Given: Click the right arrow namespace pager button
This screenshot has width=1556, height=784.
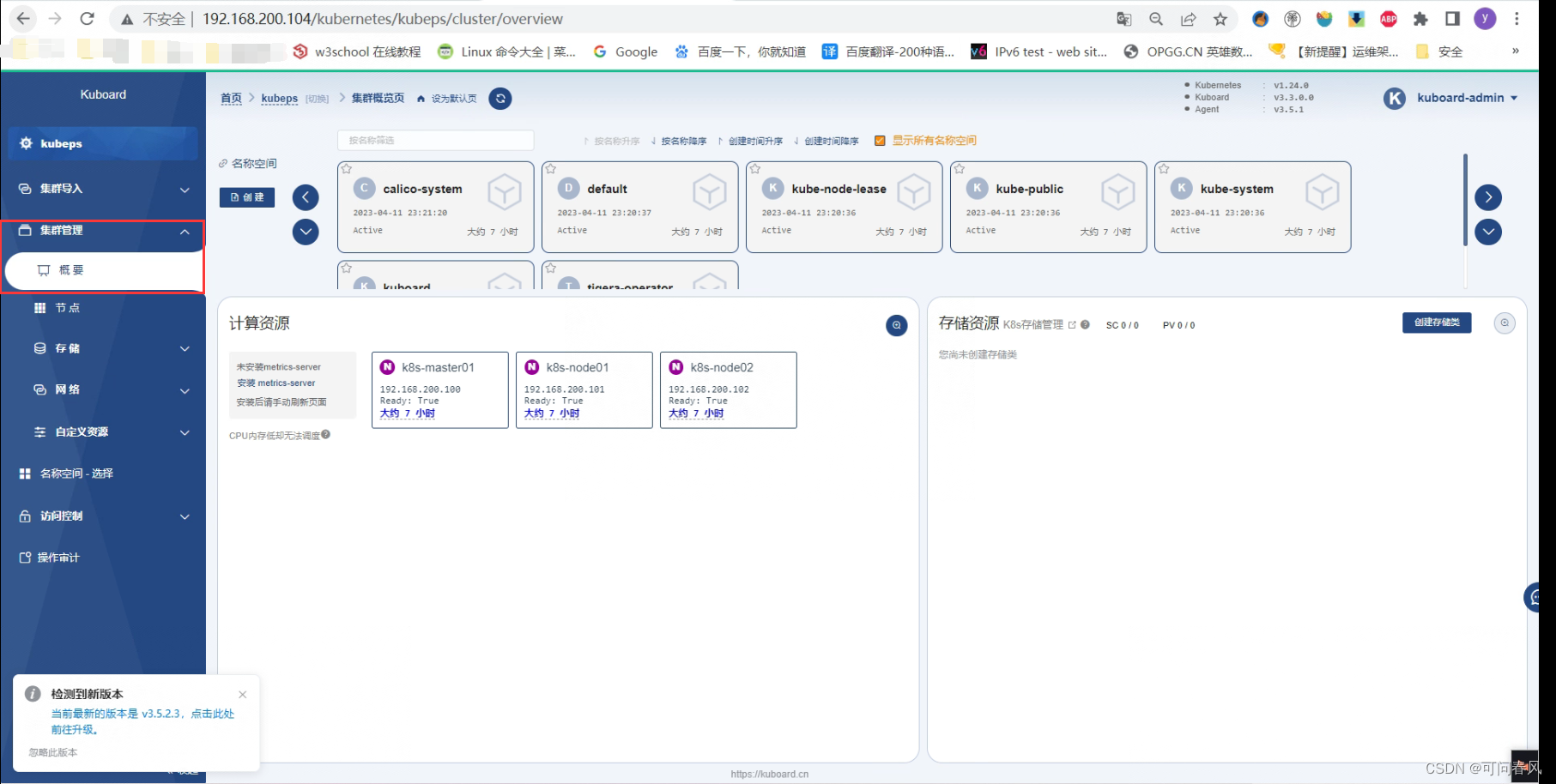Looking at the screenshot, I should [x=1488, y=197].
